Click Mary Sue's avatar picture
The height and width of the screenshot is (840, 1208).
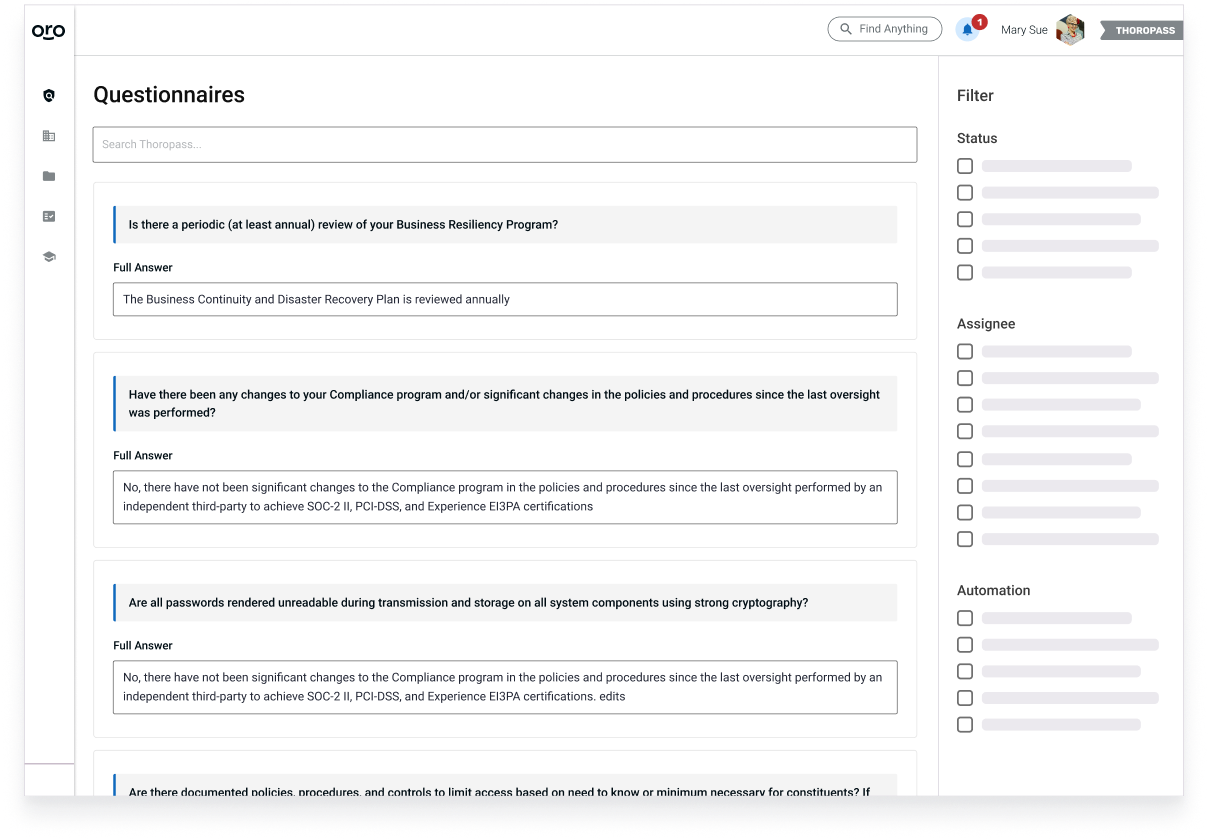click(1070, 30)
